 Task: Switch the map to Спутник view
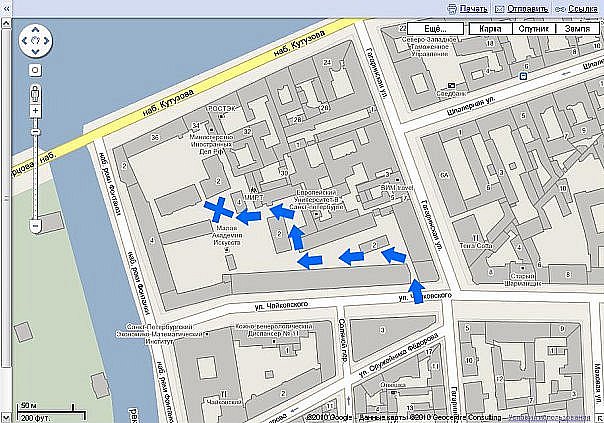533,29
